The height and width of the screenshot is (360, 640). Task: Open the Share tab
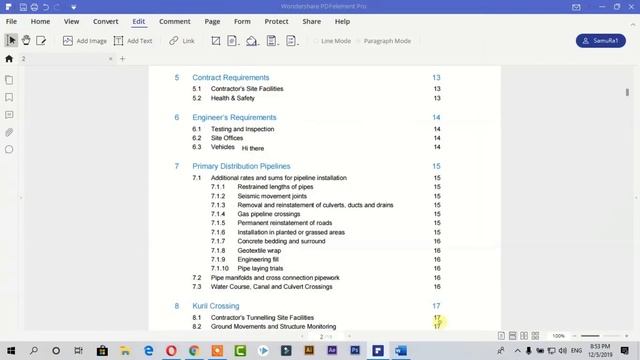[x=311, y=22]
